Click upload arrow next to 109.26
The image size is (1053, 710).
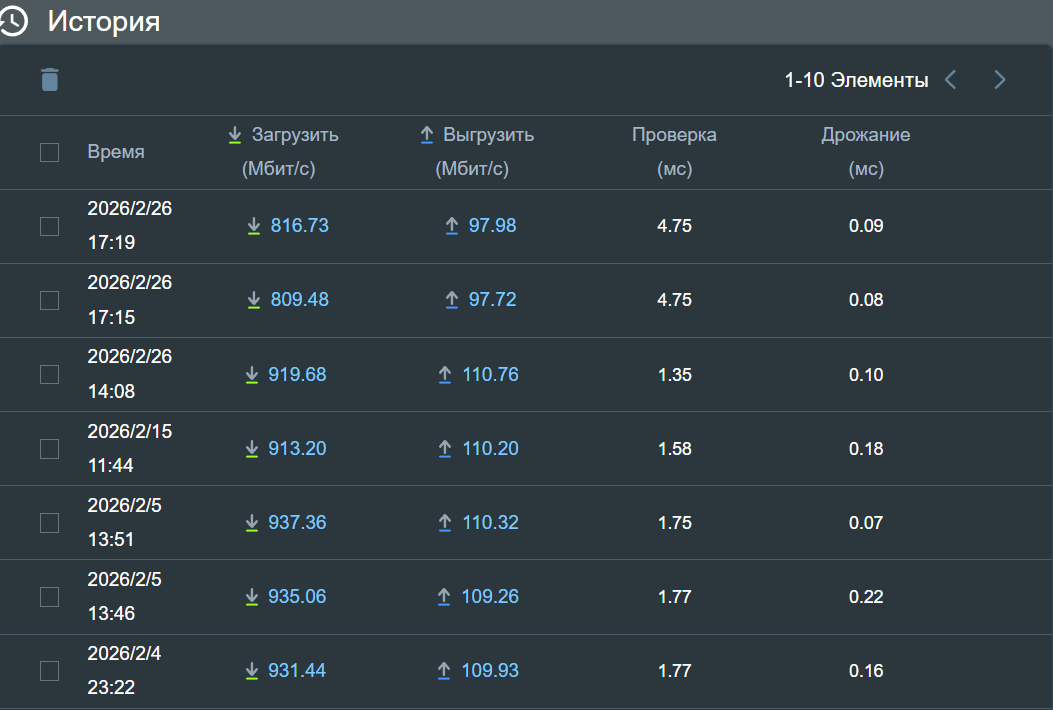click(444, 596)
